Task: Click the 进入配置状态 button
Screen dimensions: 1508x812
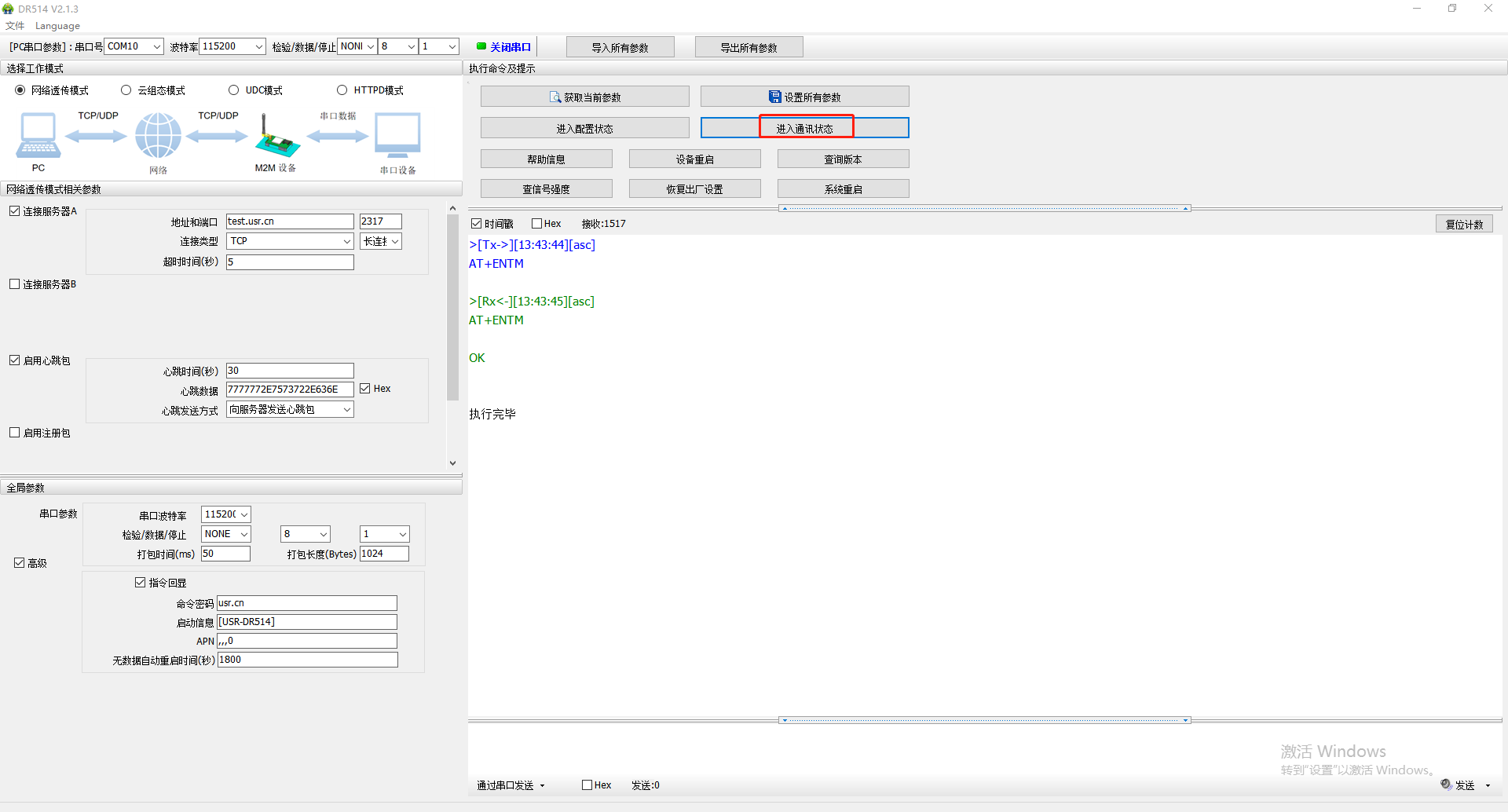Action: click(x=584, y=128)
